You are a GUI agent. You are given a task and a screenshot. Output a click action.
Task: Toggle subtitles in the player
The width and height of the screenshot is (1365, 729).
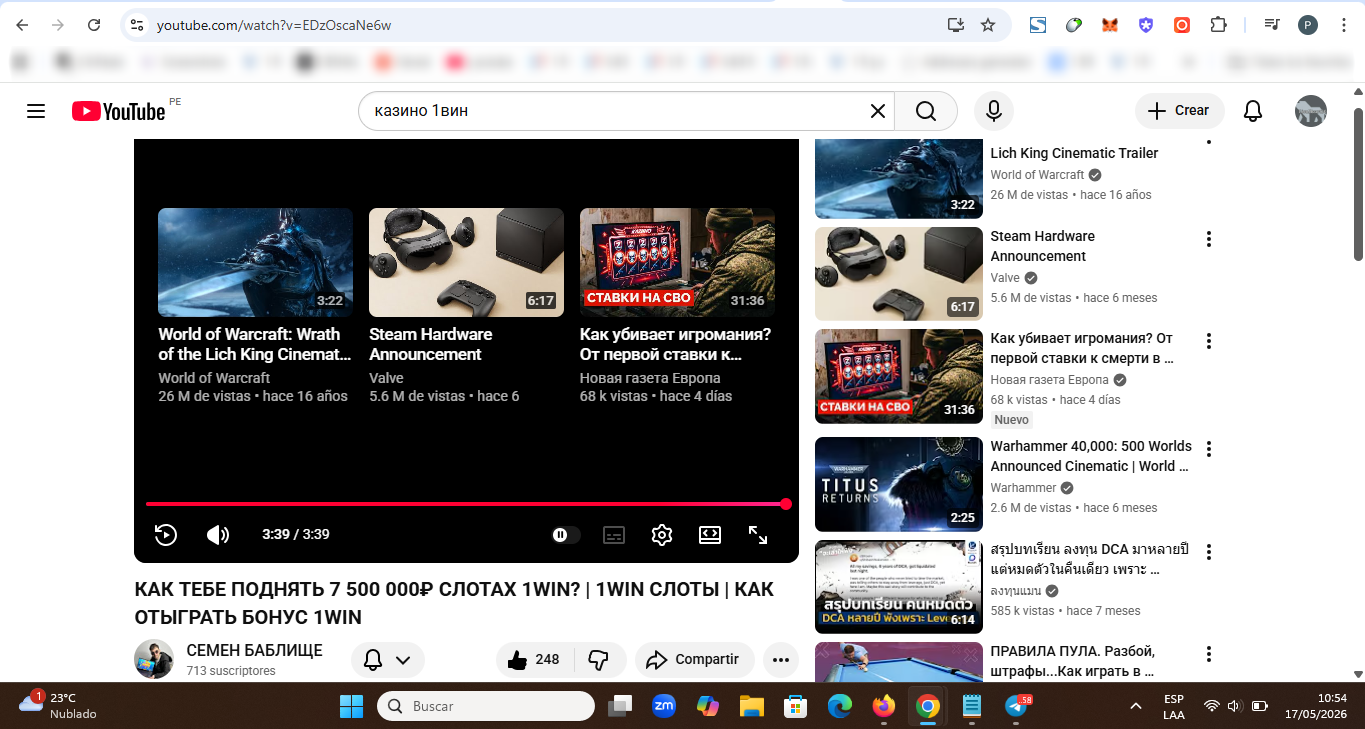point(614,535)
